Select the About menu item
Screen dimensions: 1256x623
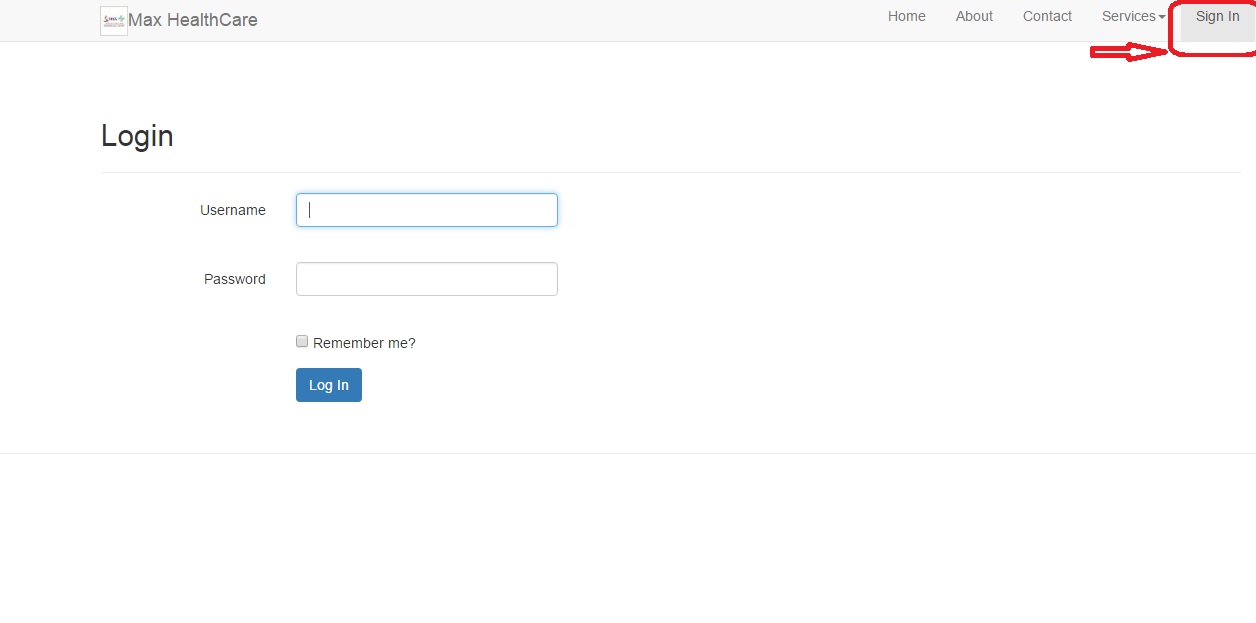pos(974,16)
